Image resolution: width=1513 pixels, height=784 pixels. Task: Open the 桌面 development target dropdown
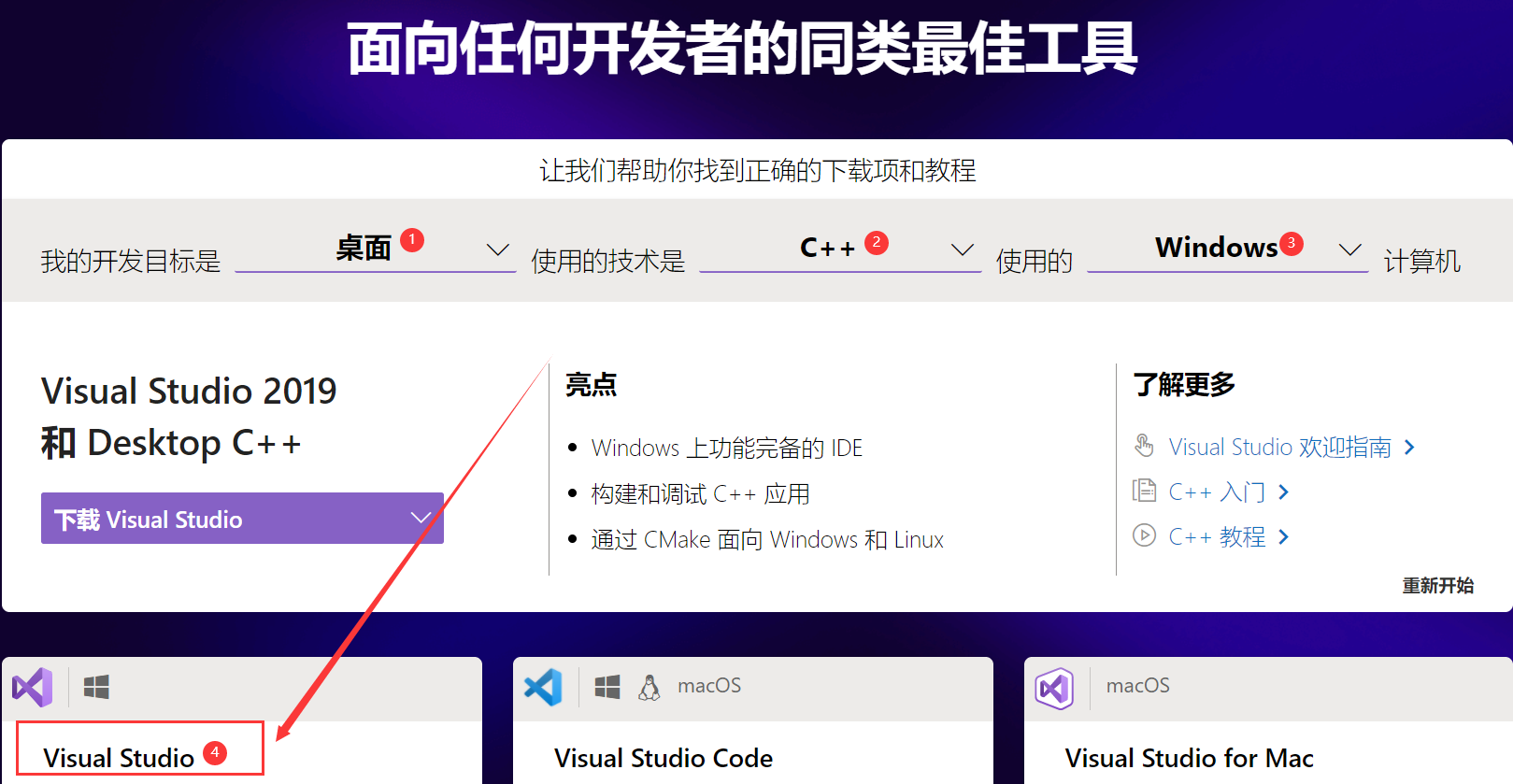click(x=376, y=249)
